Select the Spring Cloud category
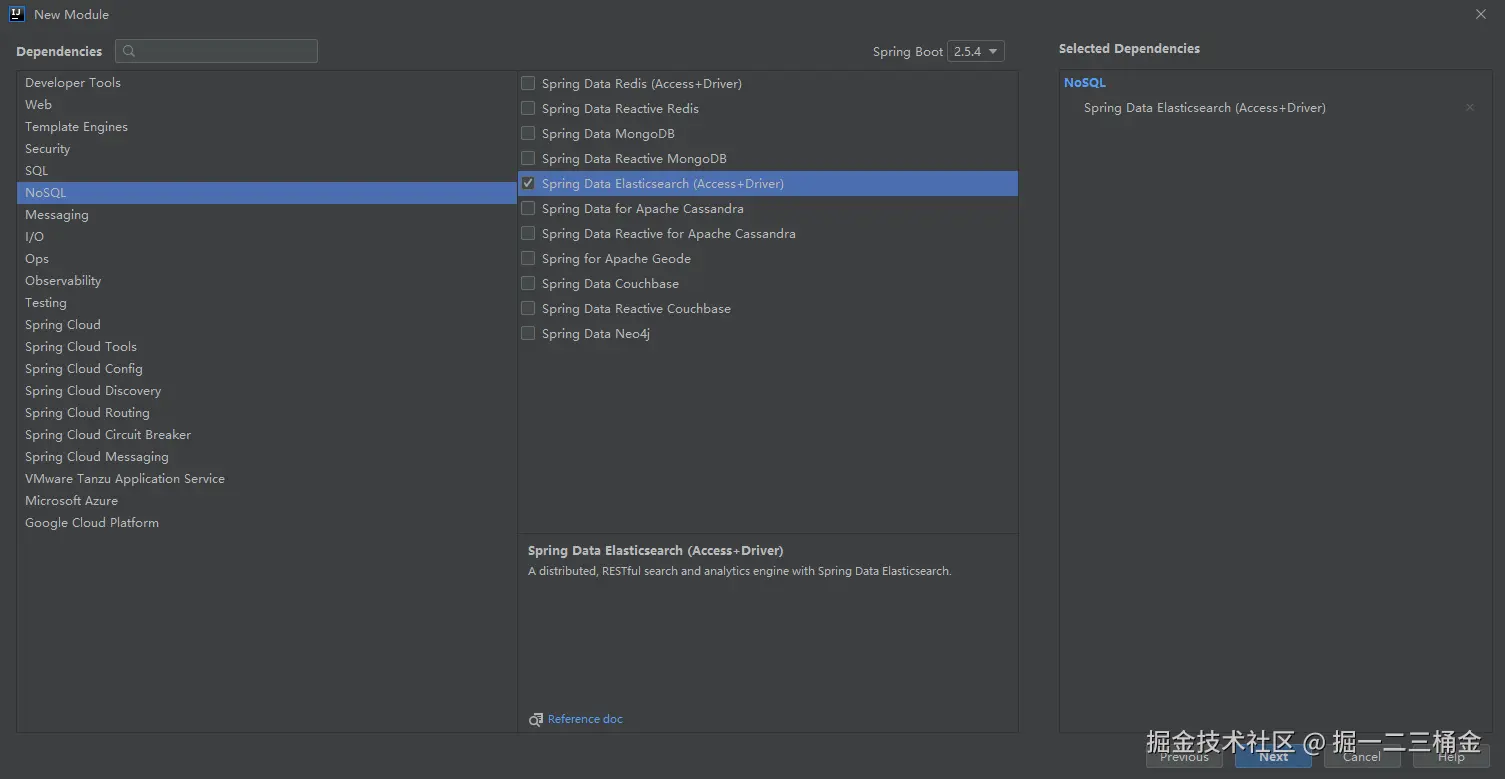 (266, 325)
